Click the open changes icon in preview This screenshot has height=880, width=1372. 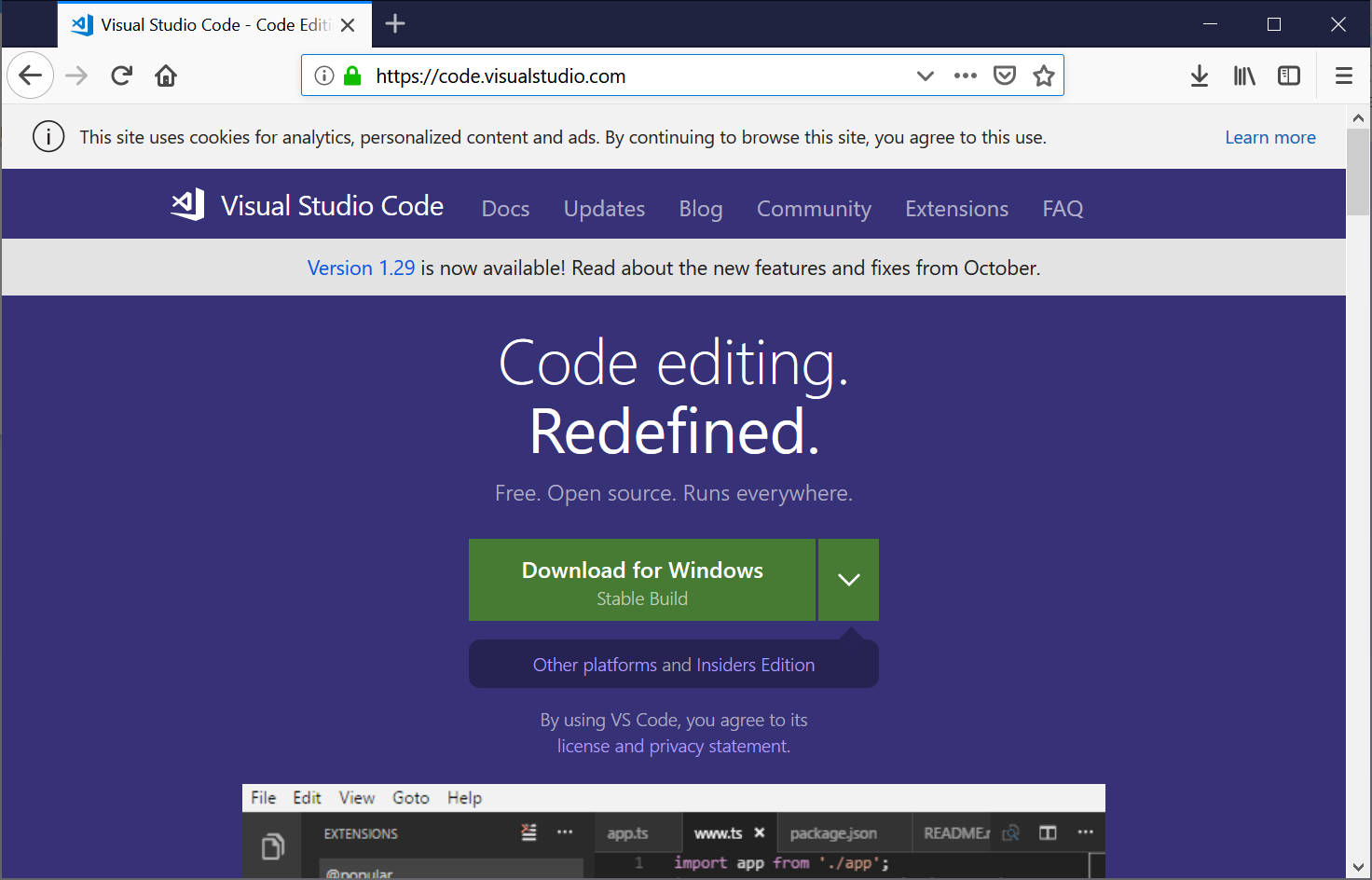[1011, 832]
